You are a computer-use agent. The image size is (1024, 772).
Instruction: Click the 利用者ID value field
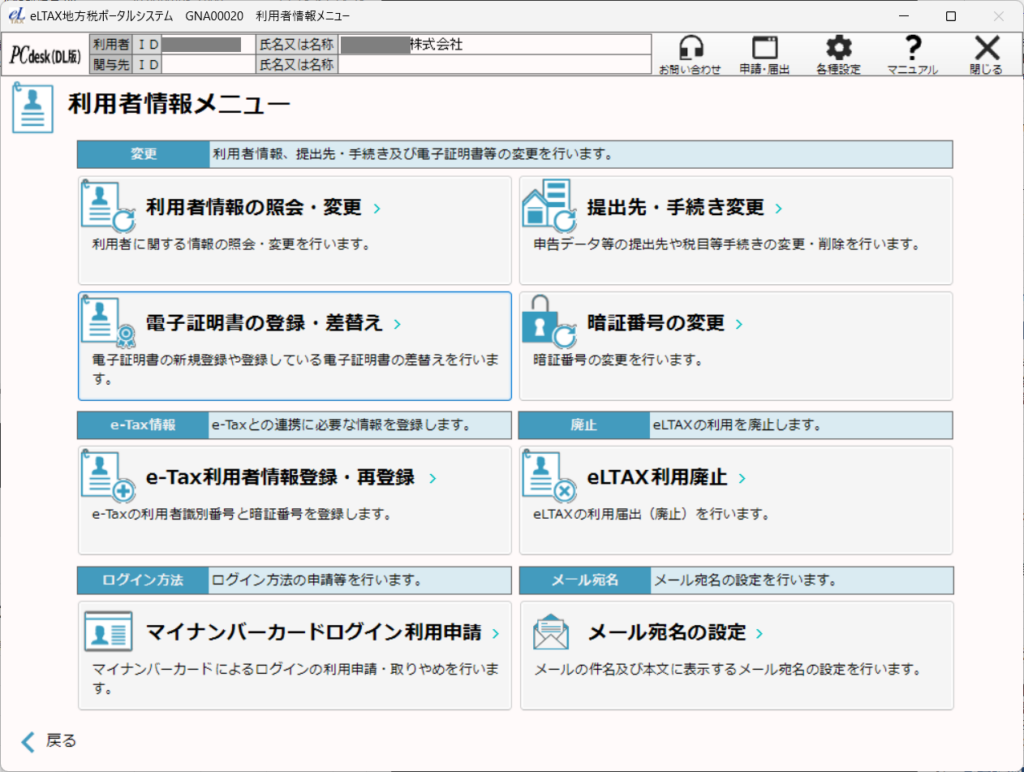click(208, 44)
